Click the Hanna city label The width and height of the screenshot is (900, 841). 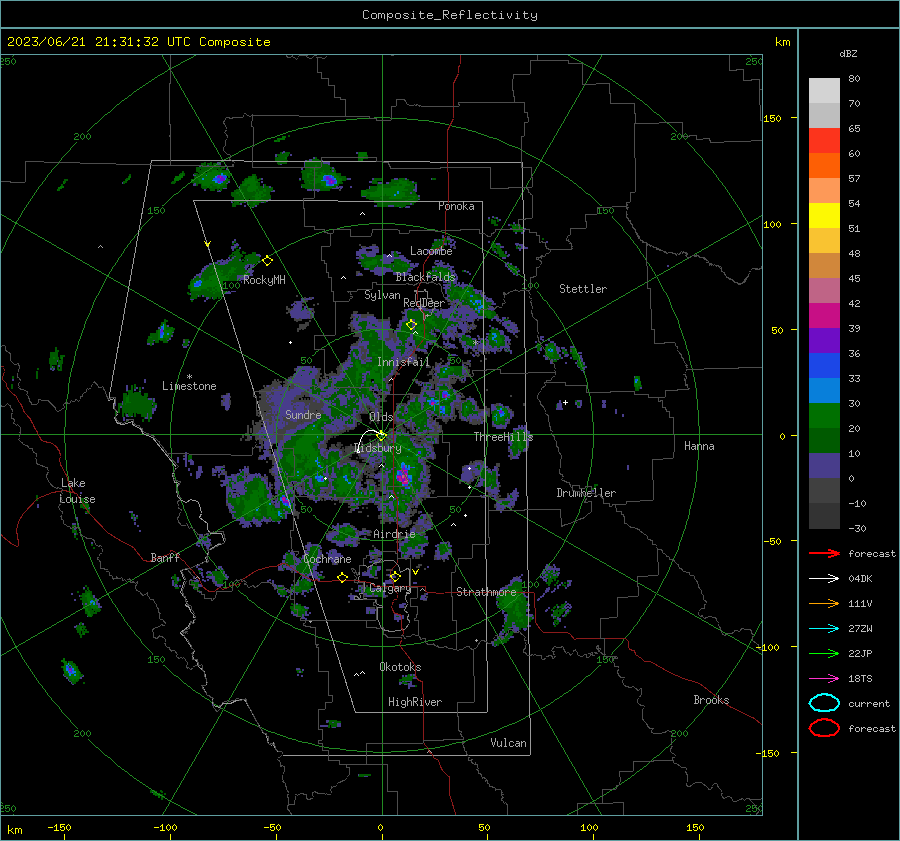tap(699, 446)
